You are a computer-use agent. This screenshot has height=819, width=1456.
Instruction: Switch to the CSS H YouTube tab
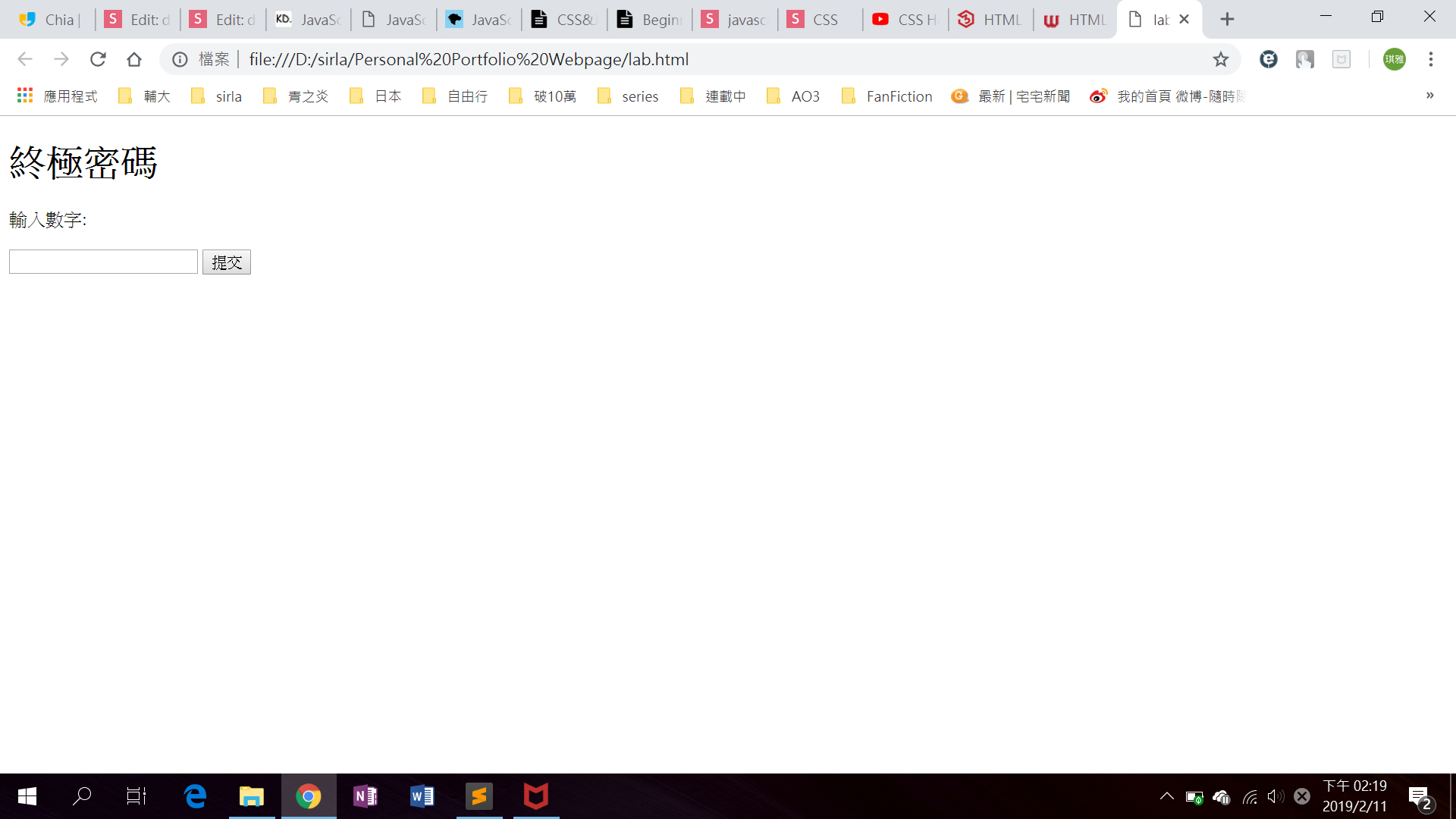[x=905, y=20]
